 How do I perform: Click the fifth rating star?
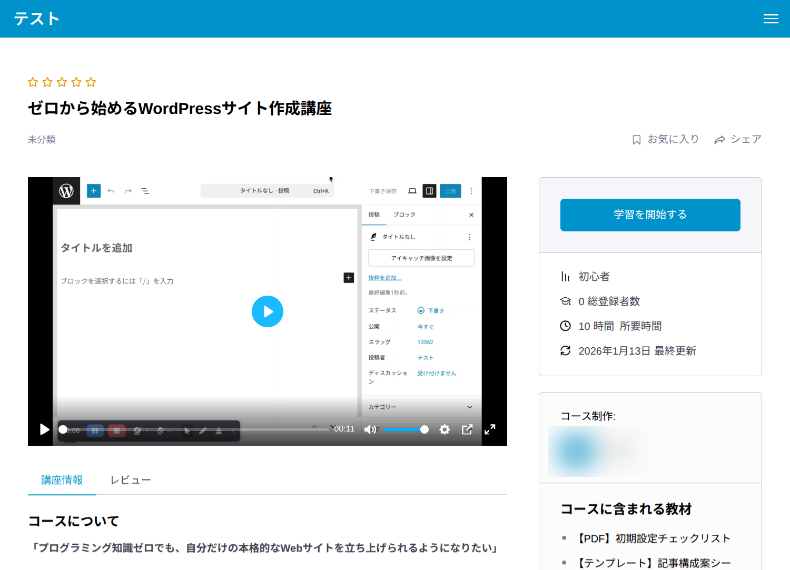pyautogui.click(x=91, y=82)
